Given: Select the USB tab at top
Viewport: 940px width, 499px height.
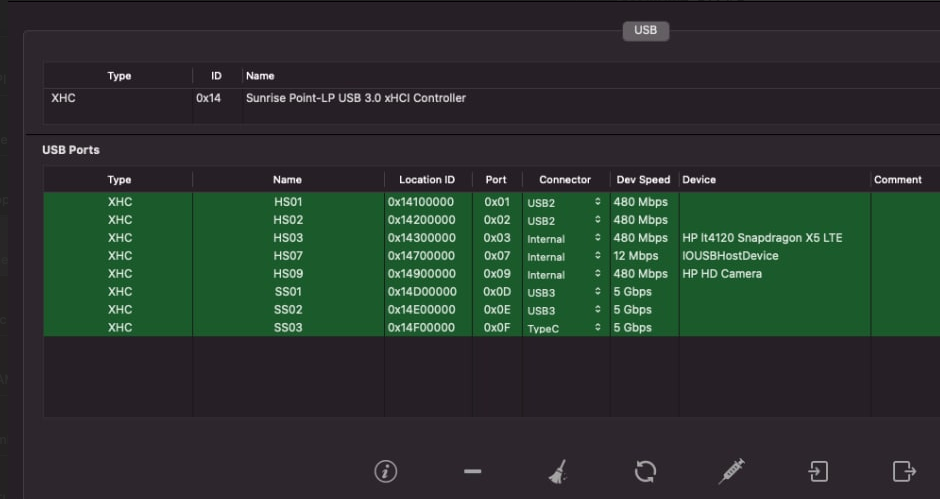Looking at the screenshot, I should [646, 31].
